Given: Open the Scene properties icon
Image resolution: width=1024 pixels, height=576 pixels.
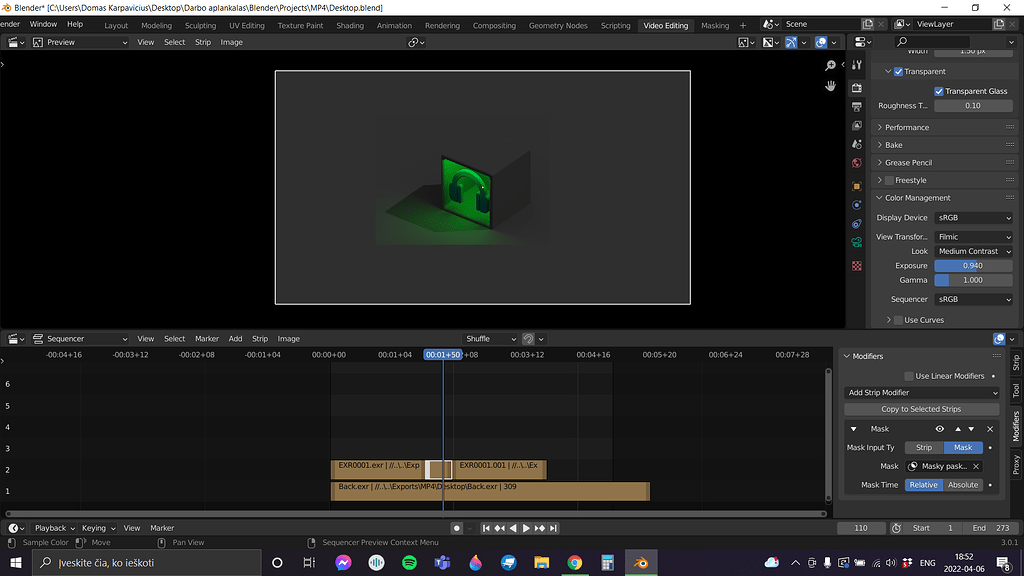Looking at the screenshot, I should pyautogui.click(x=857, y=144).
